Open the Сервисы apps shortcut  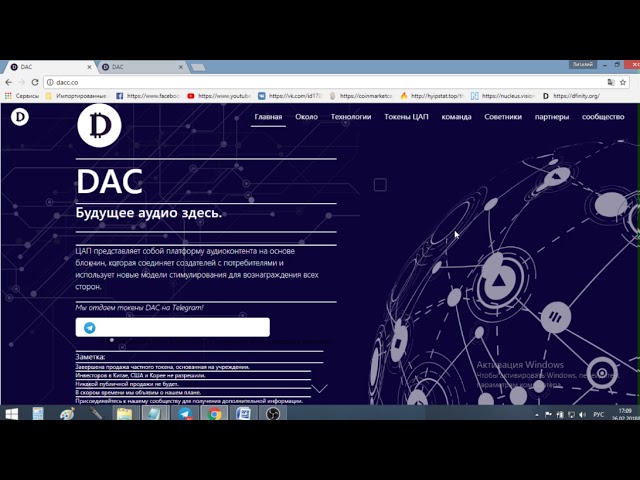[22, 96]
